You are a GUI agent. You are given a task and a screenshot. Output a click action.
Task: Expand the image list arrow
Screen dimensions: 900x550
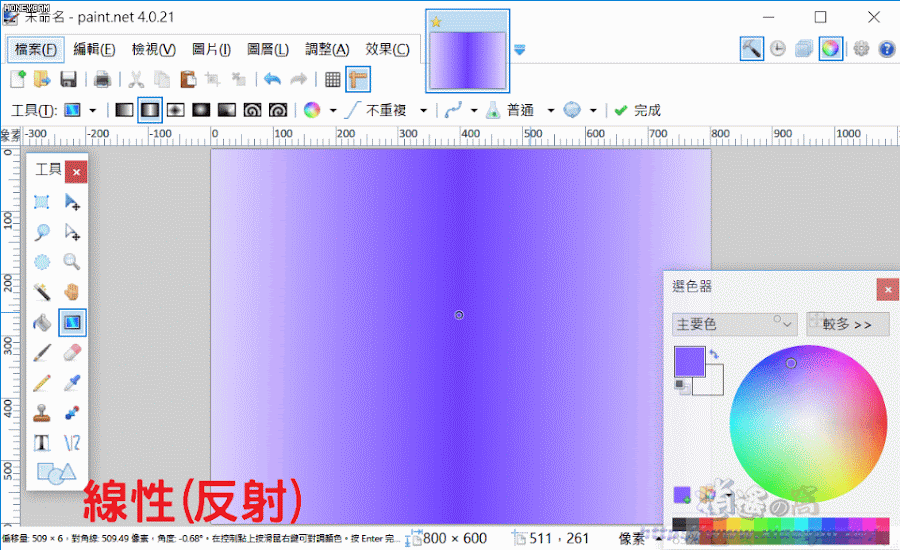click(x=519, y=50)
